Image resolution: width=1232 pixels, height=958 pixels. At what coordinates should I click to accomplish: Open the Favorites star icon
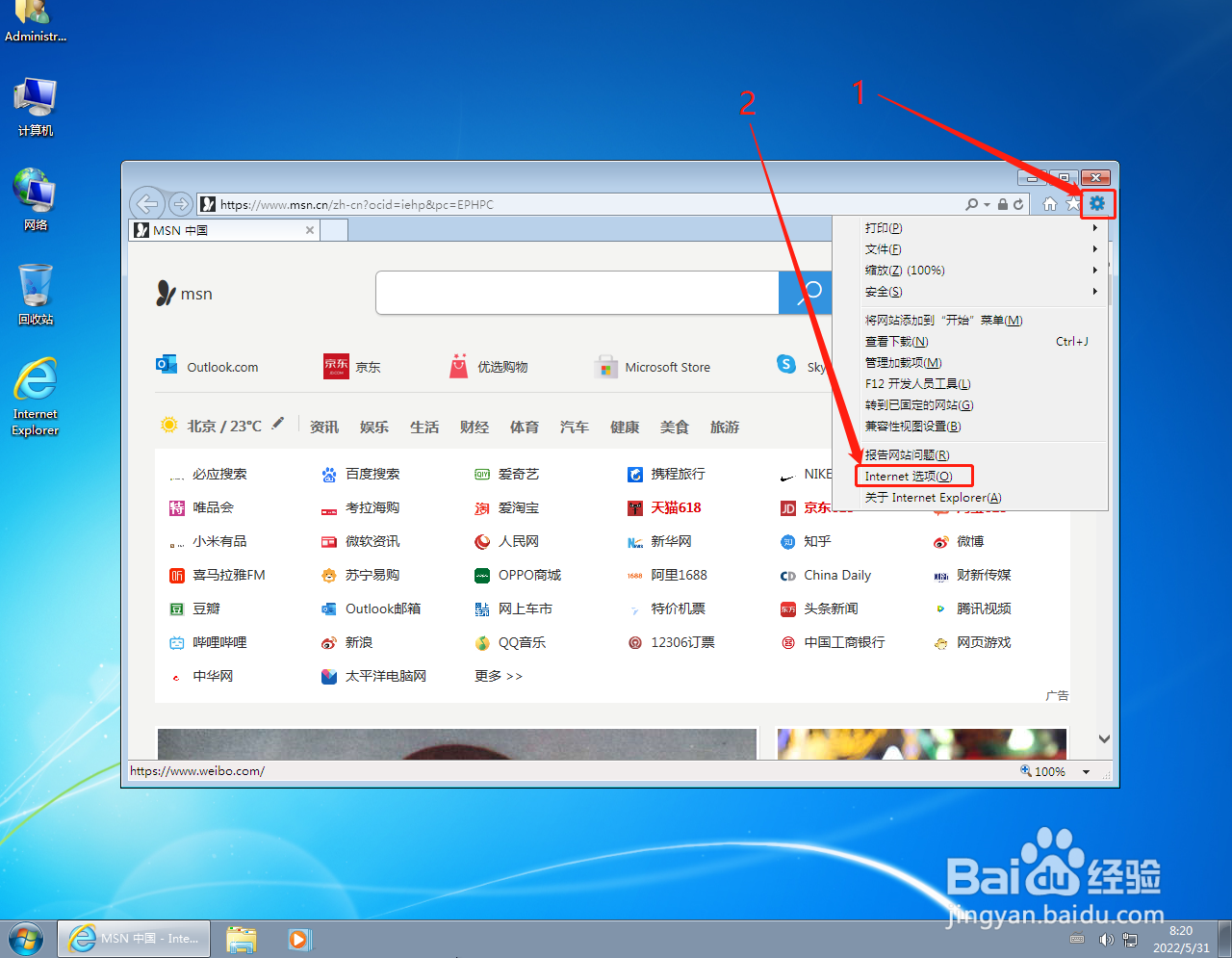point(1073,203)
